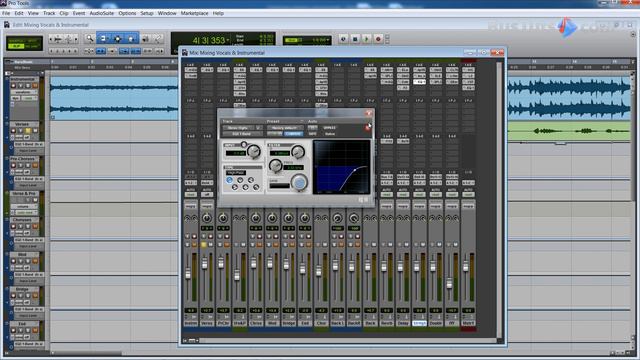
Task: Click the Input level value field in EQ
Action: click(236, 153)
